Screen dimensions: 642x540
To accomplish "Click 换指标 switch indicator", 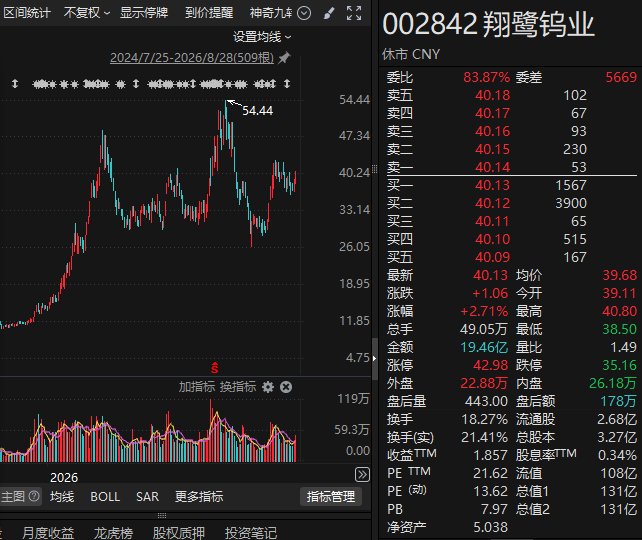I will 238,387.
